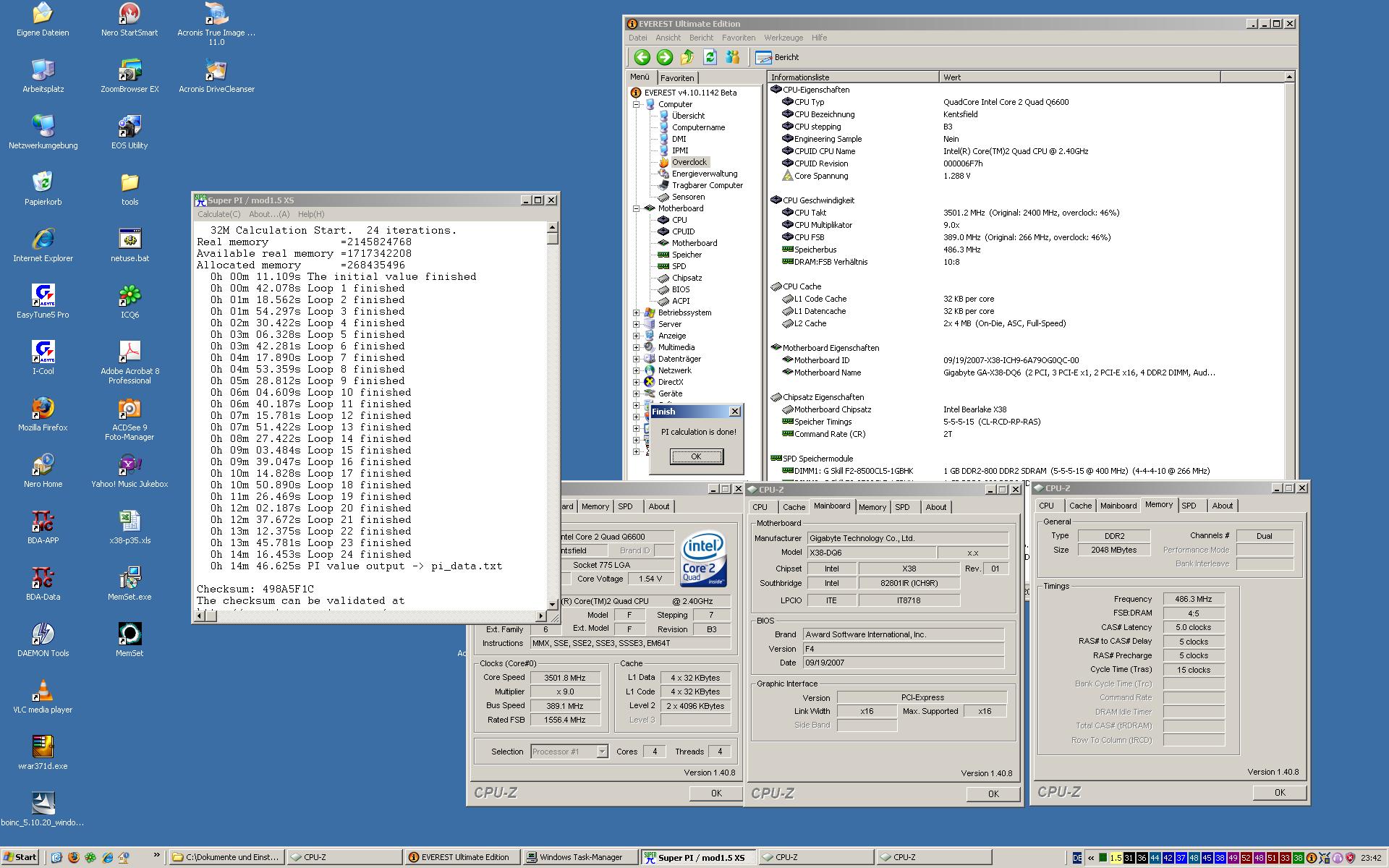This screenshot has height=868, width=1389.
Task: Open Adobe Acrobat 8 Professional icon
Action: (x=129, y=363)
